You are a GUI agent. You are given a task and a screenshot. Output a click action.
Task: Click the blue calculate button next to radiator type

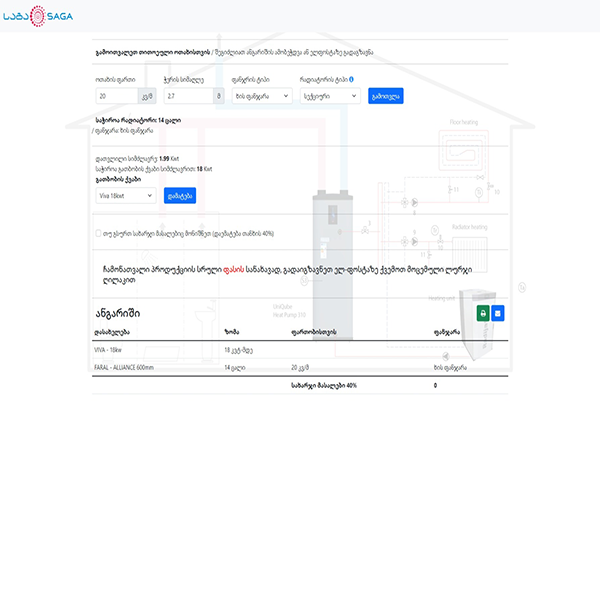(386, 96)
